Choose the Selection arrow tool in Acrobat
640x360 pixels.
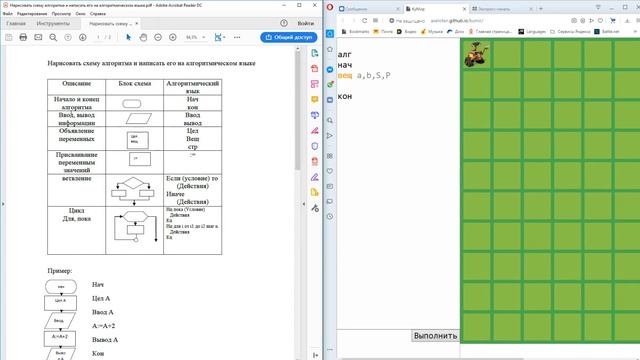129,37
